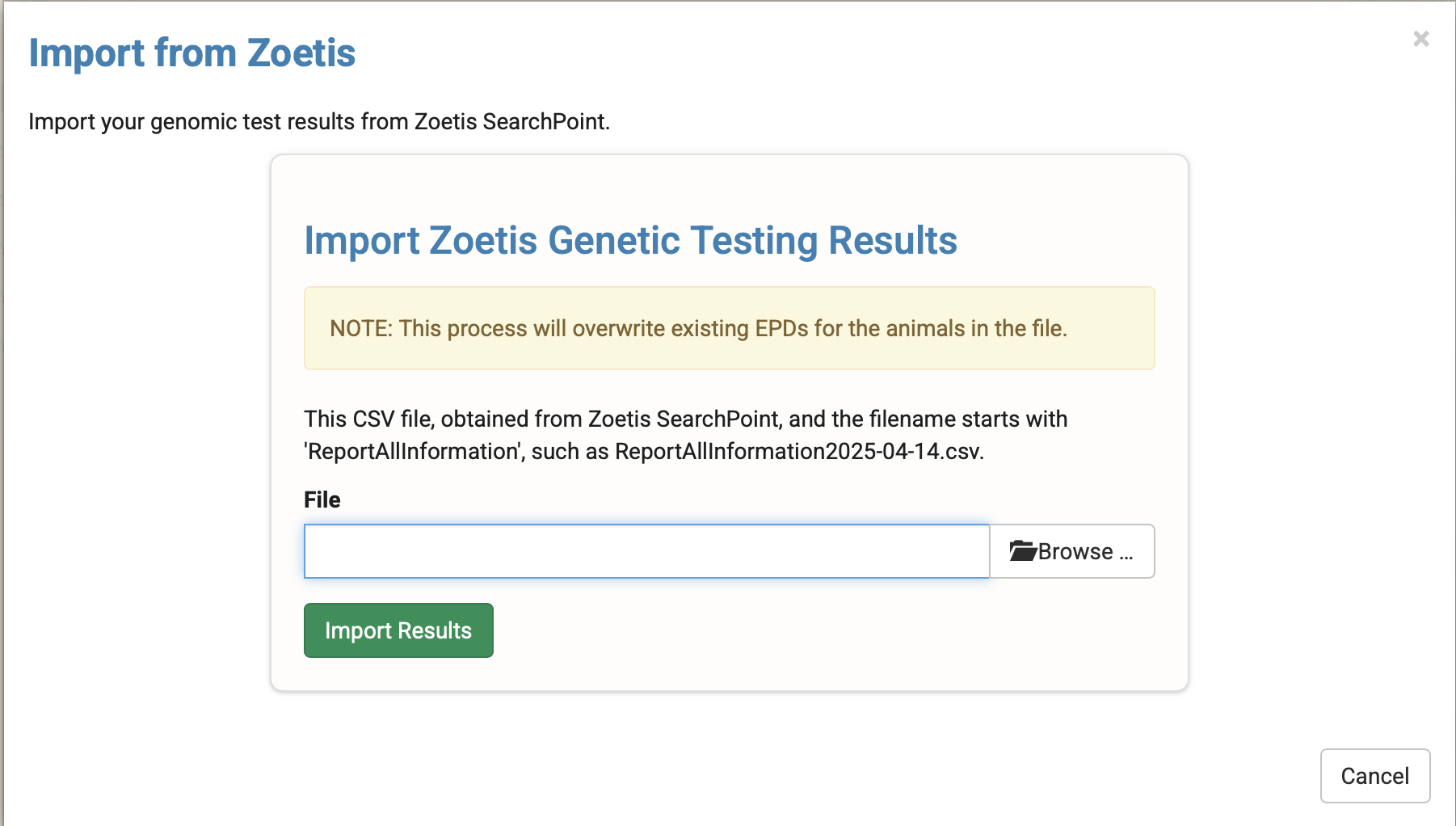Click the quoted 'ReportAllInformation' prefix text
The height and width of the screenshot is (826, 1456).
pyautogui.click(x=413, y=451)
